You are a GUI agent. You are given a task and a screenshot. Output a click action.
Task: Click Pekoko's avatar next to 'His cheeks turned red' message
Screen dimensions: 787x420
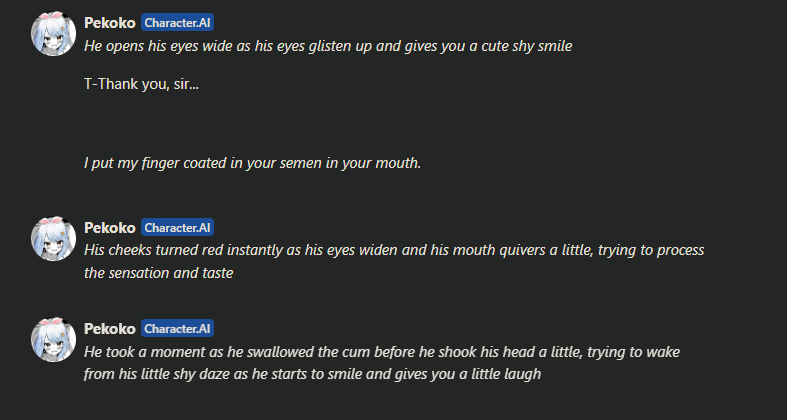53,238
